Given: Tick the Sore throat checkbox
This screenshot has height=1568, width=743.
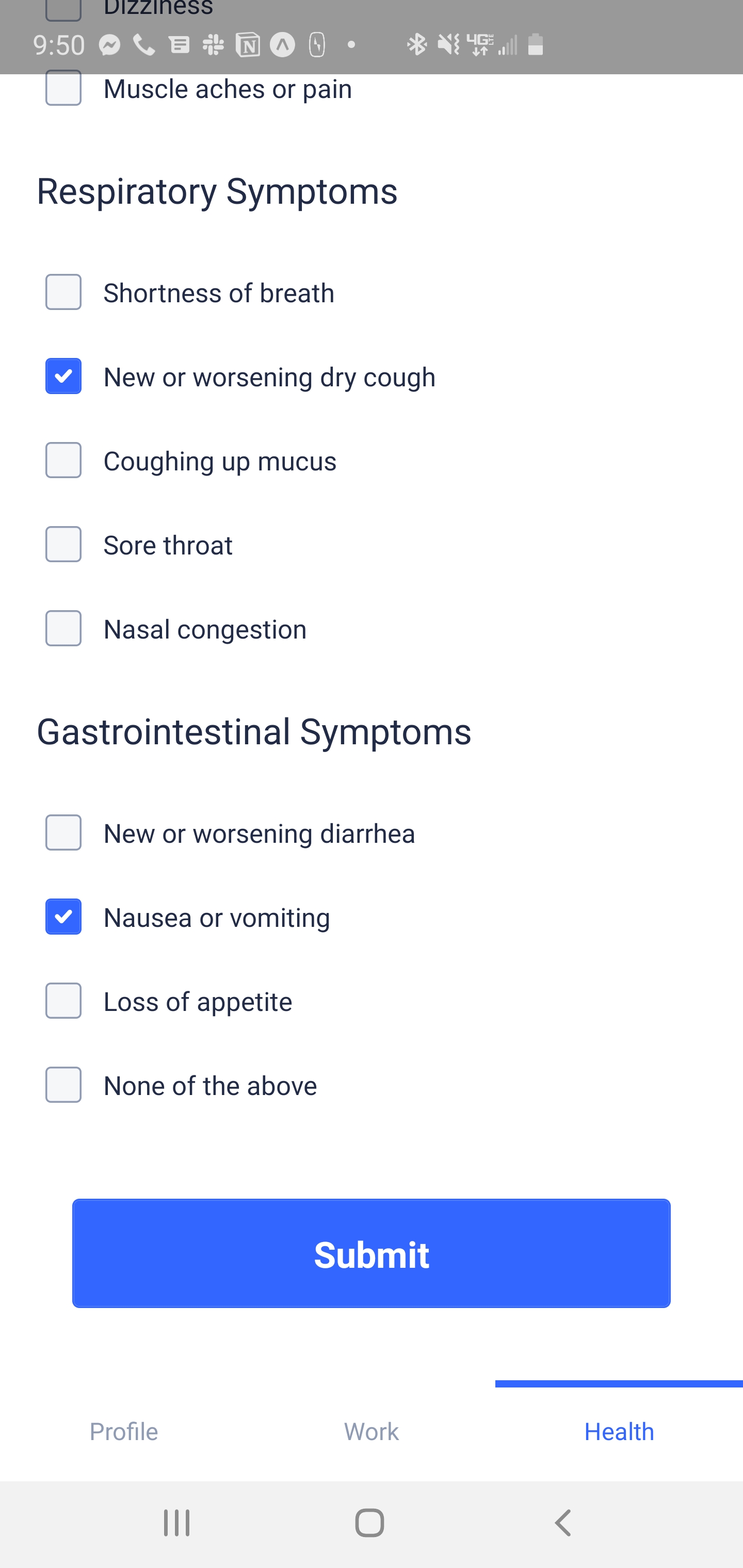Looking at the screenshot, I should click(63, 544).
